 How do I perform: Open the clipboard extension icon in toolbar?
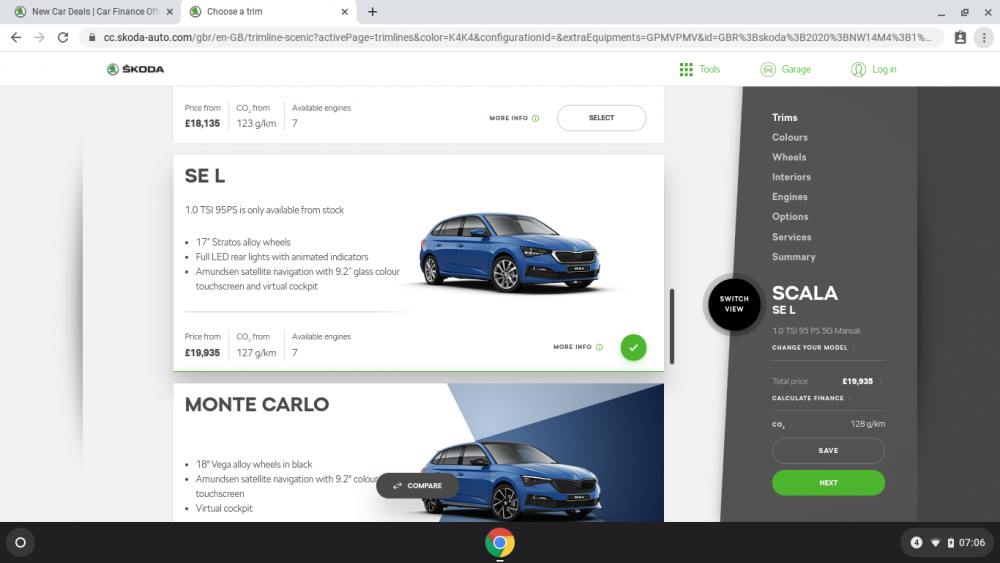(x=960, y=38)
